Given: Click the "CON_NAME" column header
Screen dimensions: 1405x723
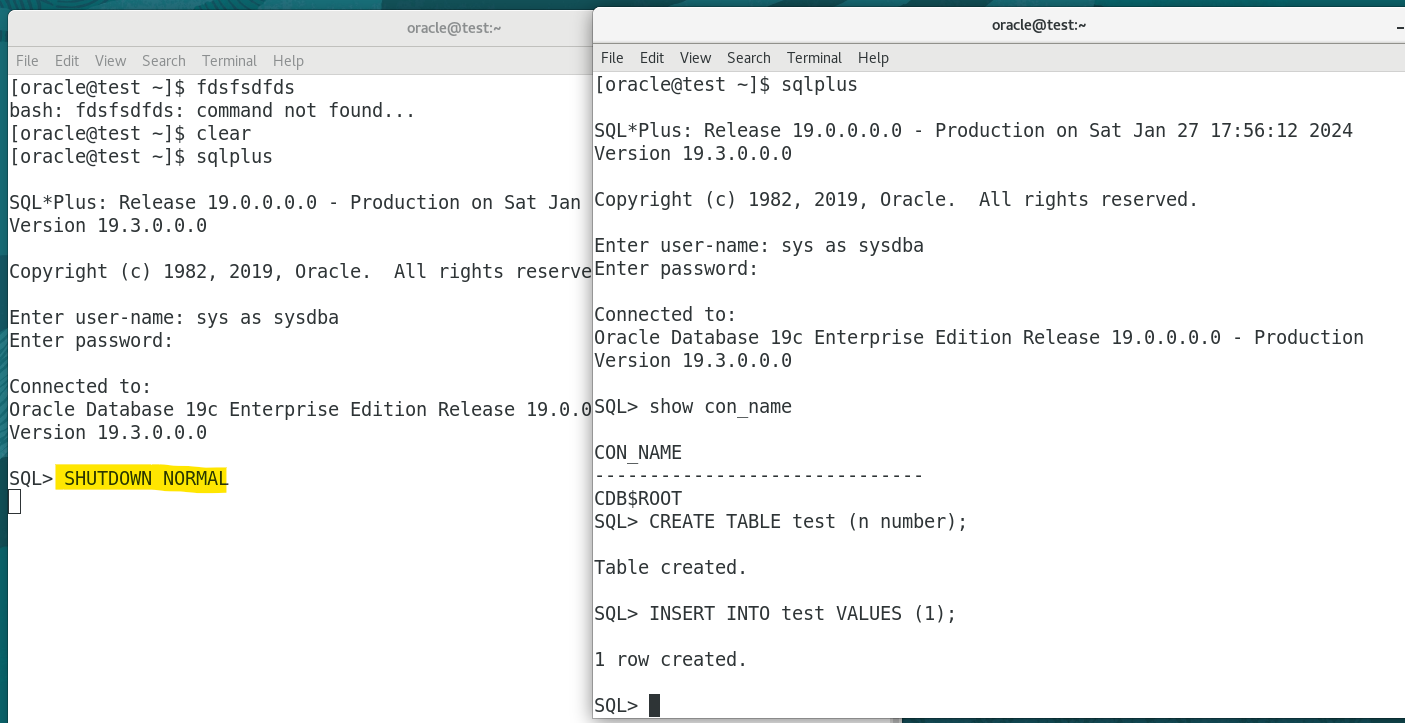Looking at the screenshot, I should click(638, 453).
